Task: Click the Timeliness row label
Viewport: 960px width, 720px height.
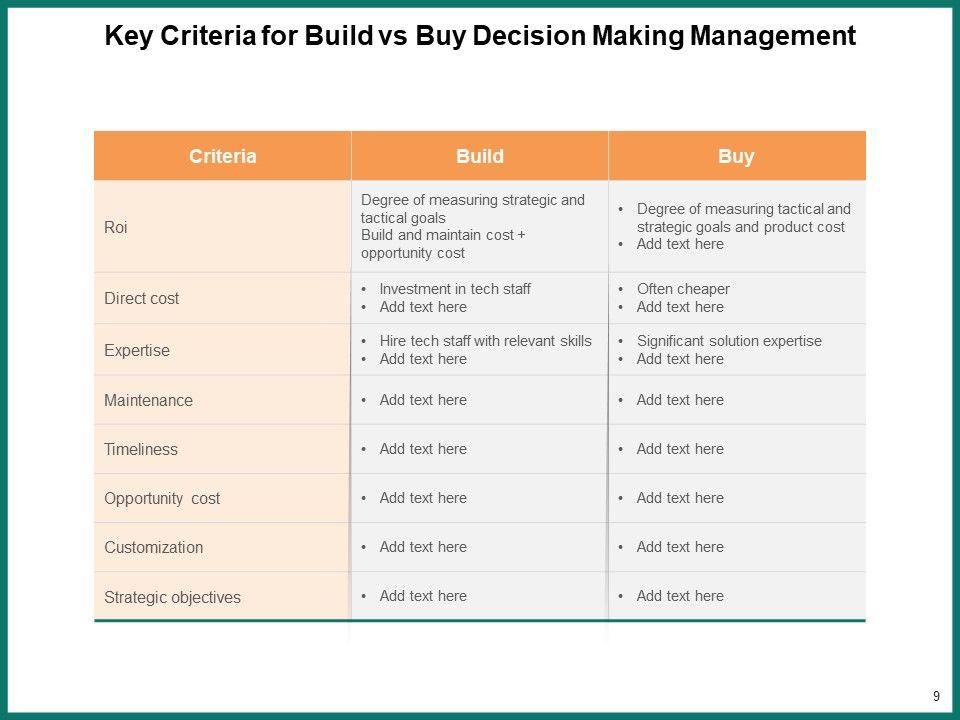Action: tap(141, 449)
